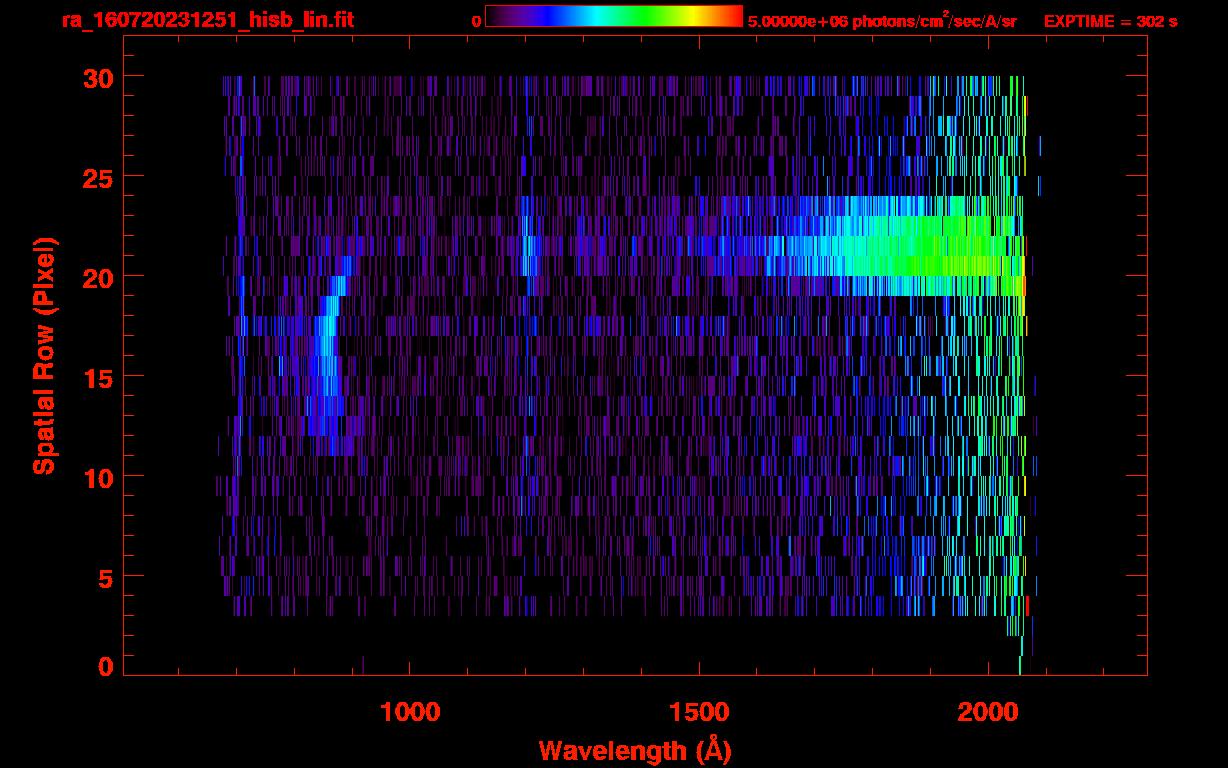Select the 2000 wavelength tick label
The image size is (1228, 768).
point(987,712)
